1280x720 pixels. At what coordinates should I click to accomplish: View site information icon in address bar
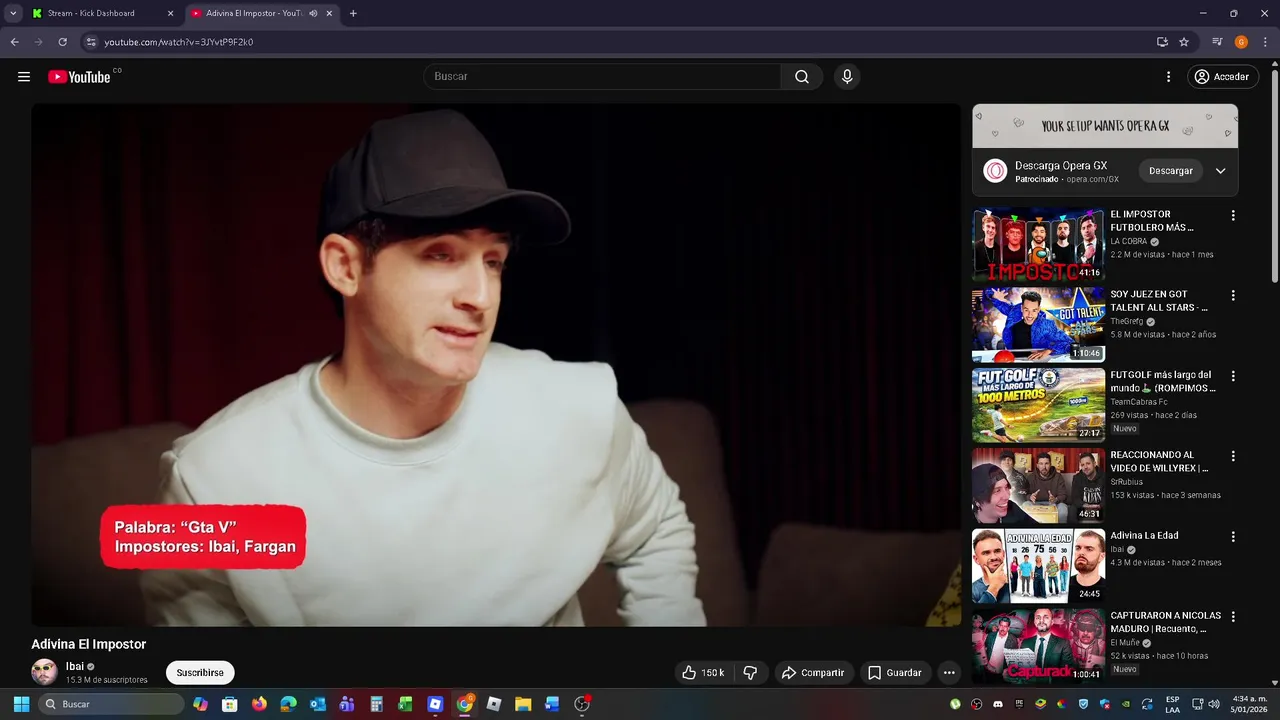click(91, 42)
